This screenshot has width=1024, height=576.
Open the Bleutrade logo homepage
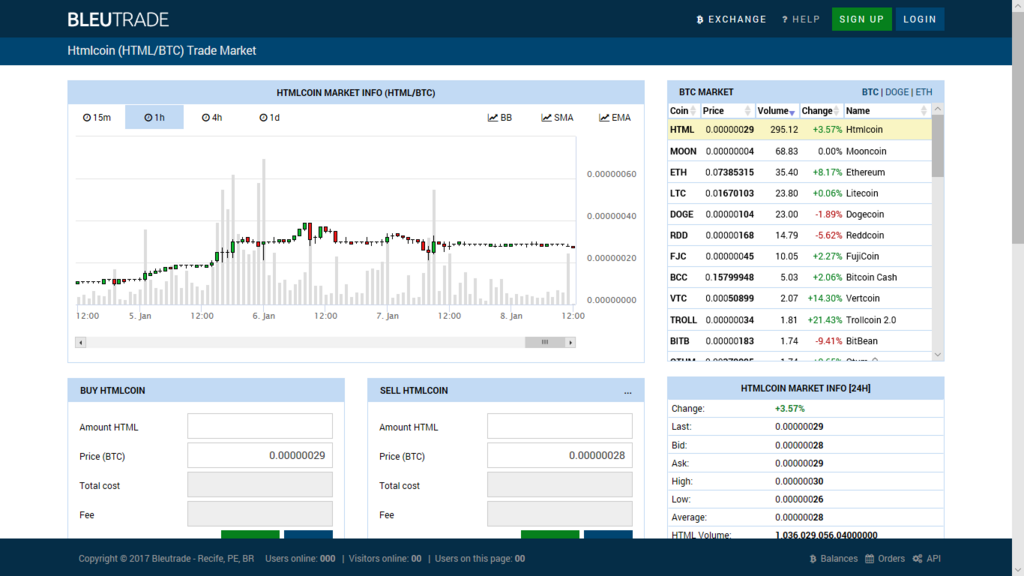pyautogui.click(x=118, y=20)
